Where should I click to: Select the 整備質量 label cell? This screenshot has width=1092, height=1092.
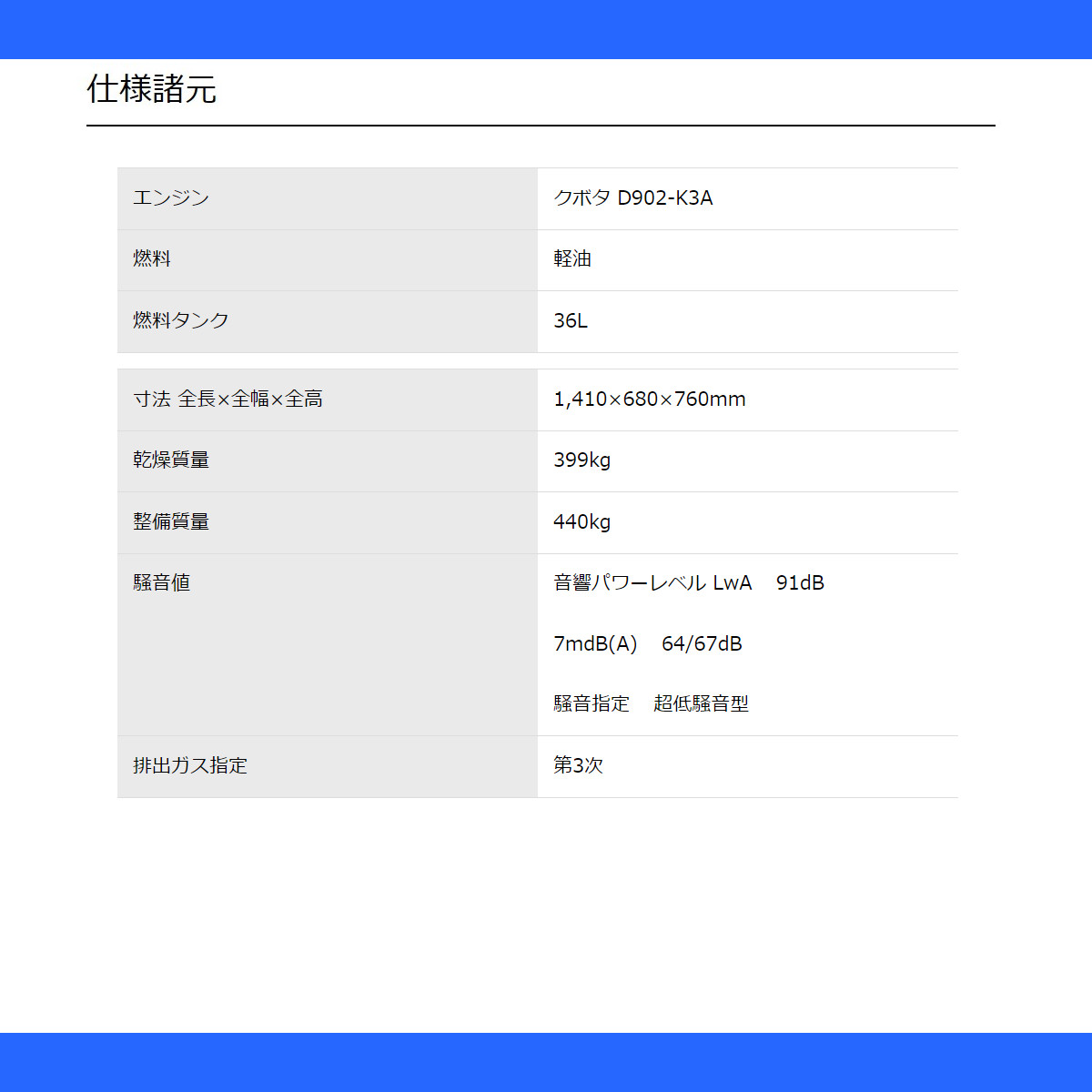tap(328, 523)
